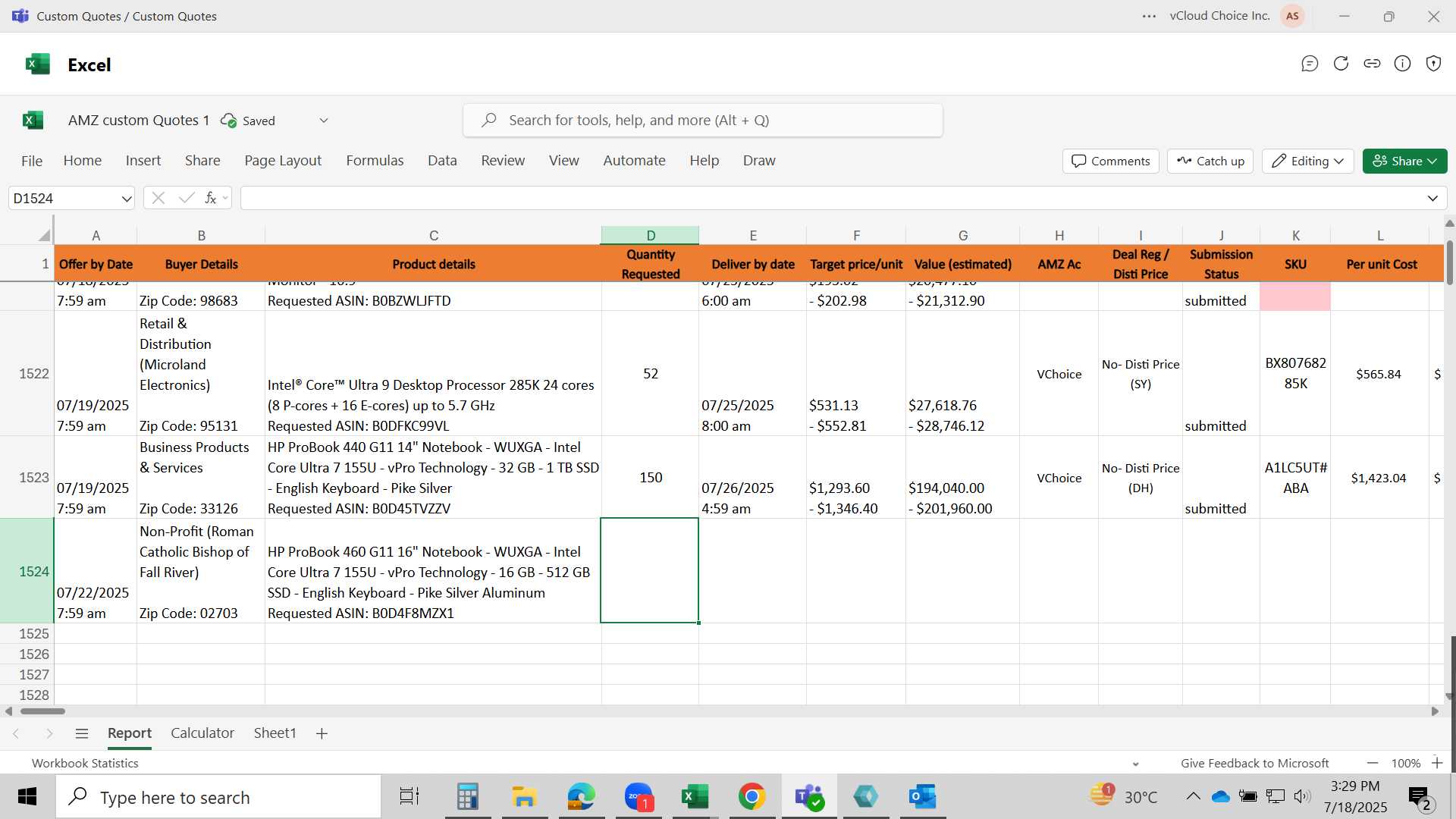Viewport: 1456px width, 819px height.
Task: Open the Data ribbon tab
Action: pyautogui.click(x=442, y=161)
